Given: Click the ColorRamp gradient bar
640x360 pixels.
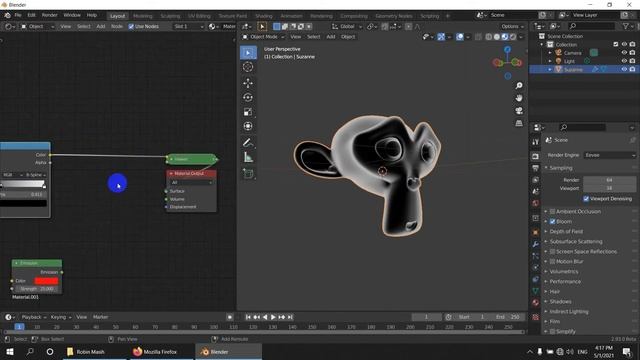Looking at the screenshot, I should click(x=23, y=184).
